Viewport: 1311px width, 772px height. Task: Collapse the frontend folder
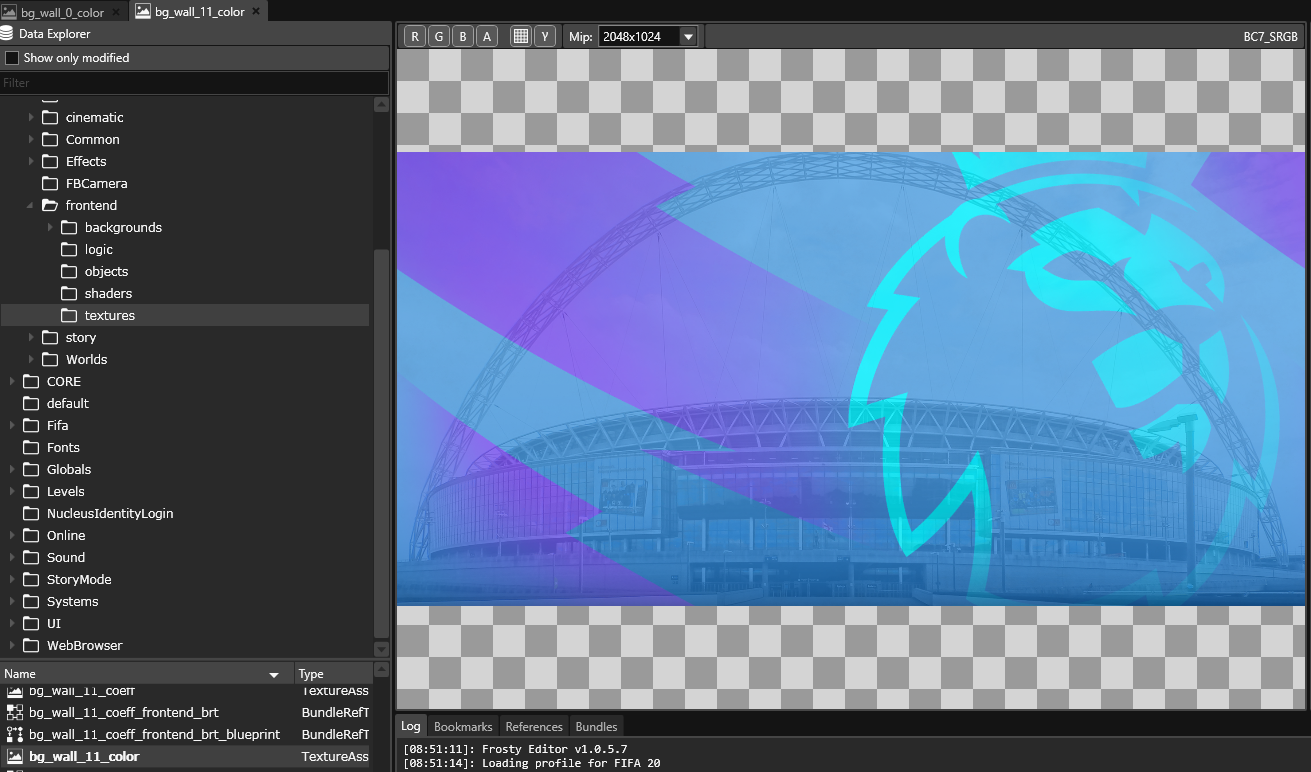pyautogui.click(x=31, y=205)
